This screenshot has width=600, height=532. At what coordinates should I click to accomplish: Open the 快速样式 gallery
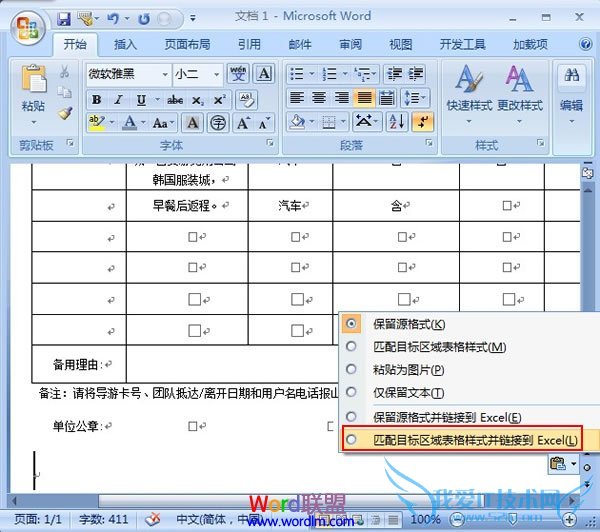(469, 94)
